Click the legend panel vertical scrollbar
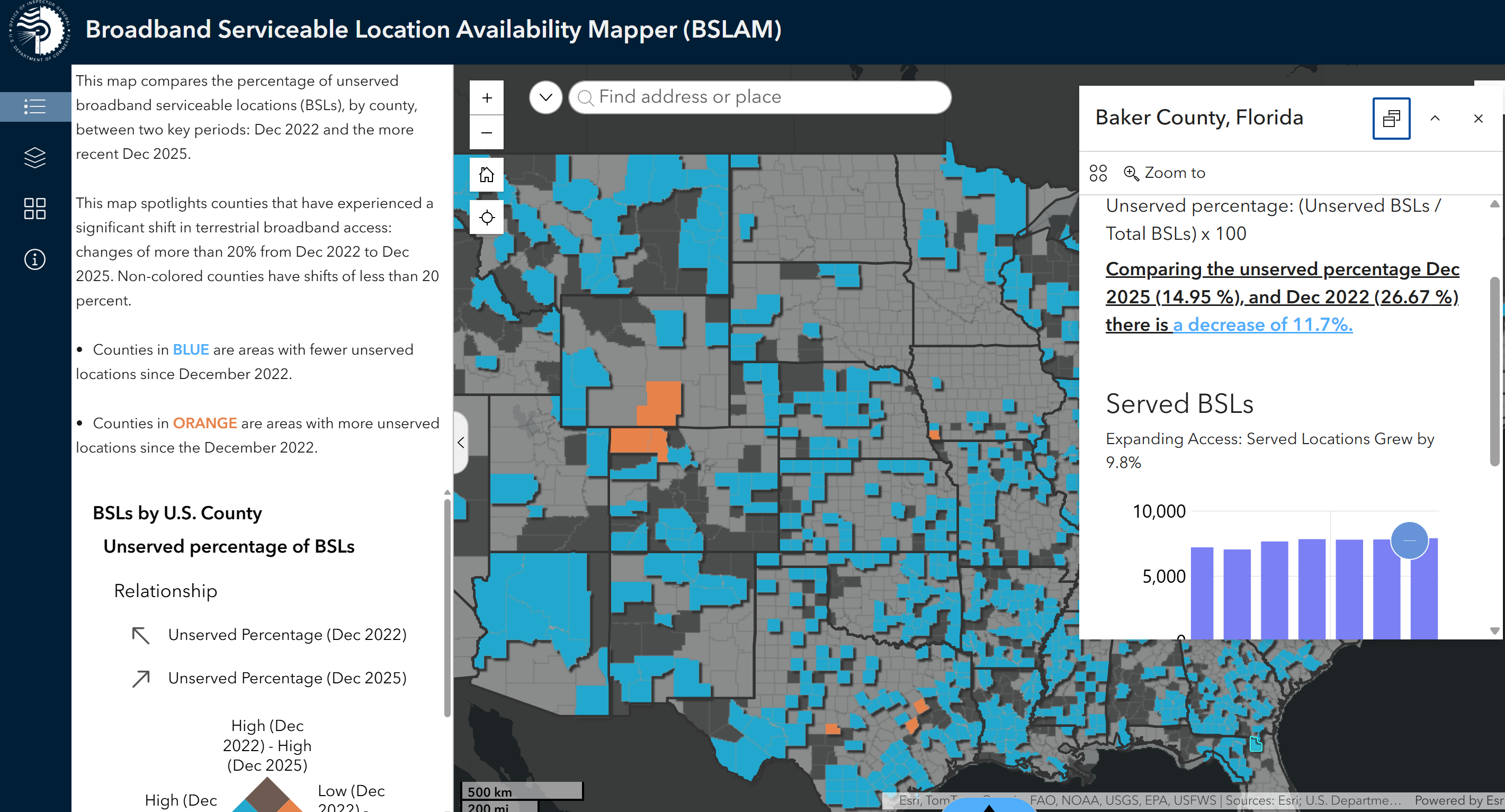1505x812 pixels. (447, 608)
